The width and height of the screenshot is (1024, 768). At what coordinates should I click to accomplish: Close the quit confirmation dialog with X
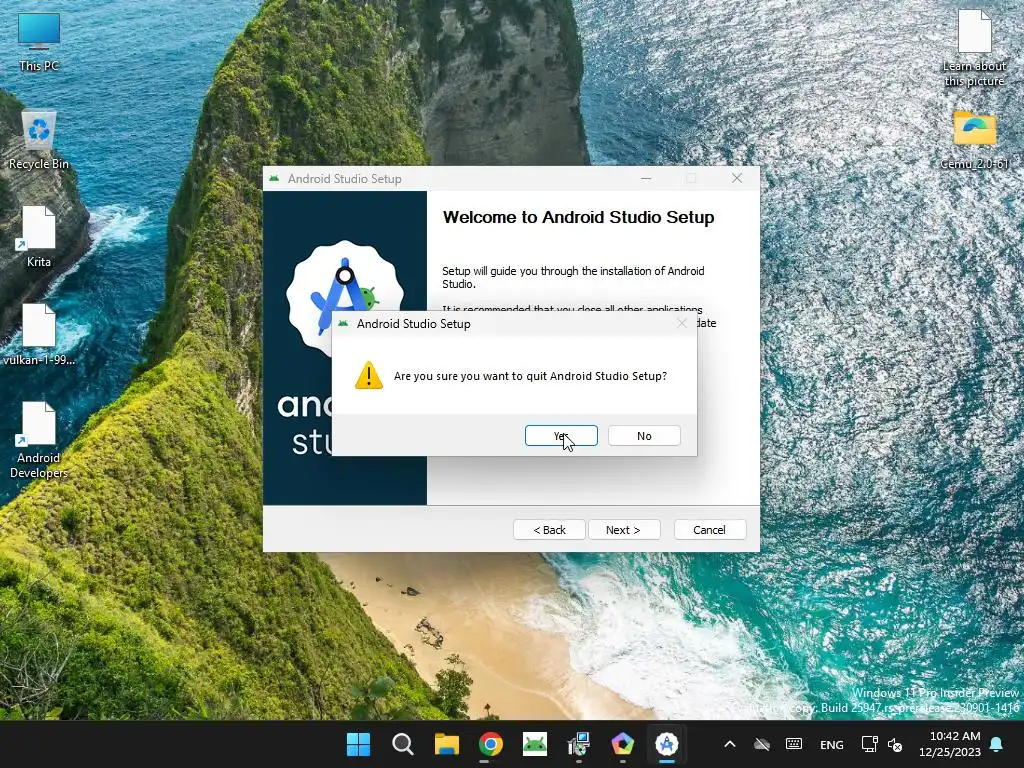(682, 323)
